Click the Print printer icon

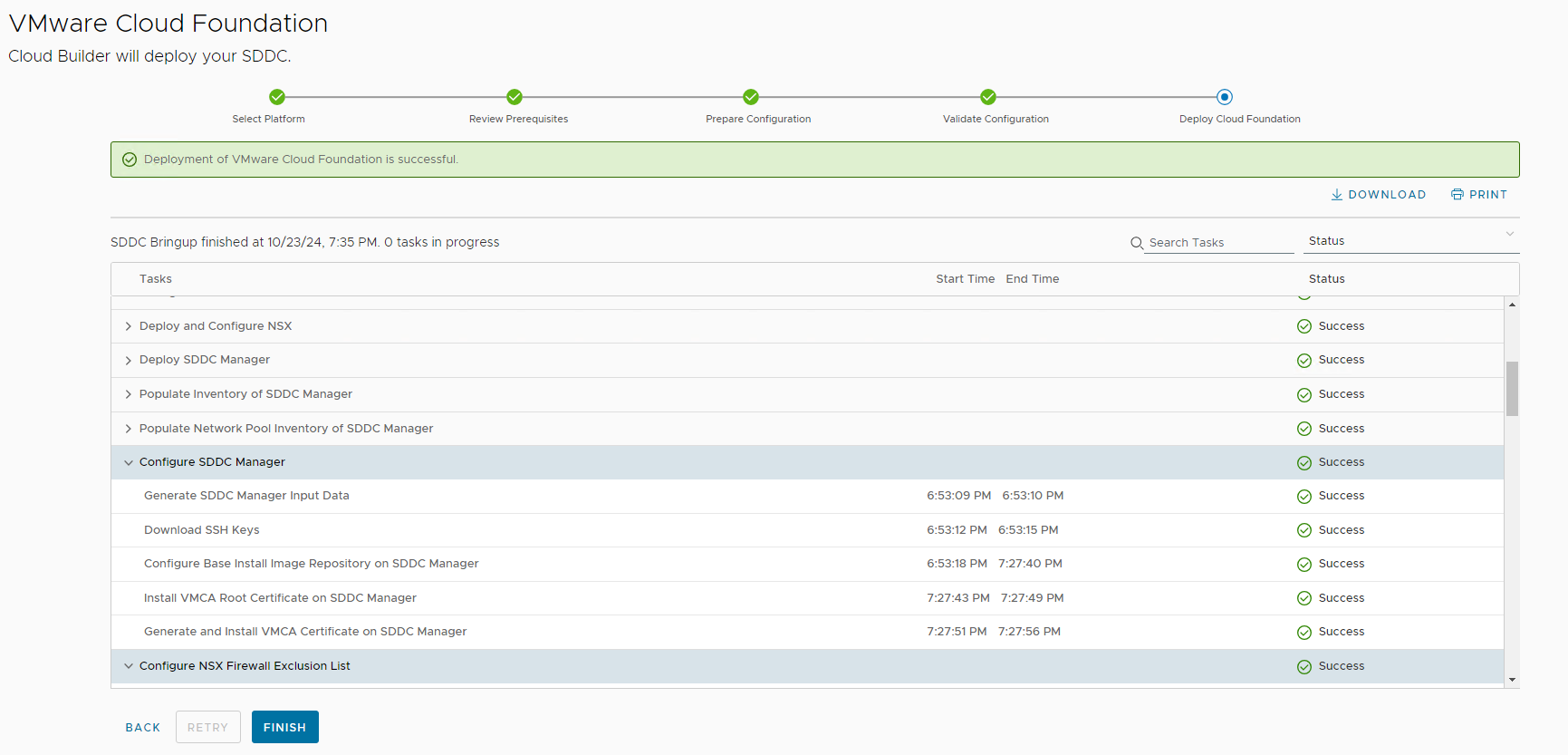(1457, 195)
